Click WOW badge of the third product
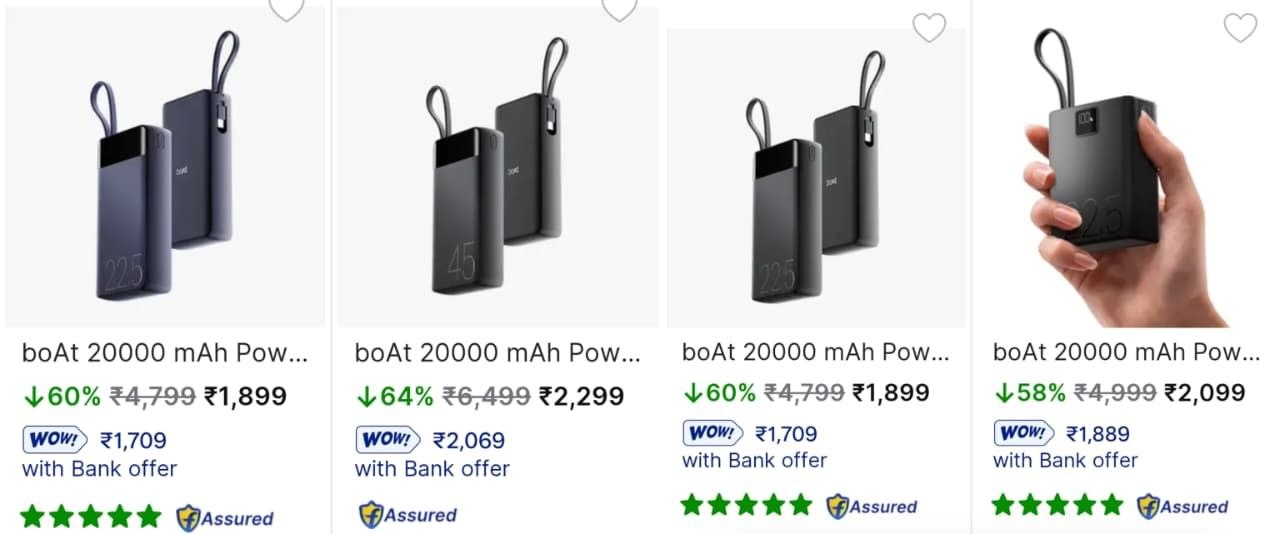Screen dimensions: 1280x534 (x=713, y=433)
